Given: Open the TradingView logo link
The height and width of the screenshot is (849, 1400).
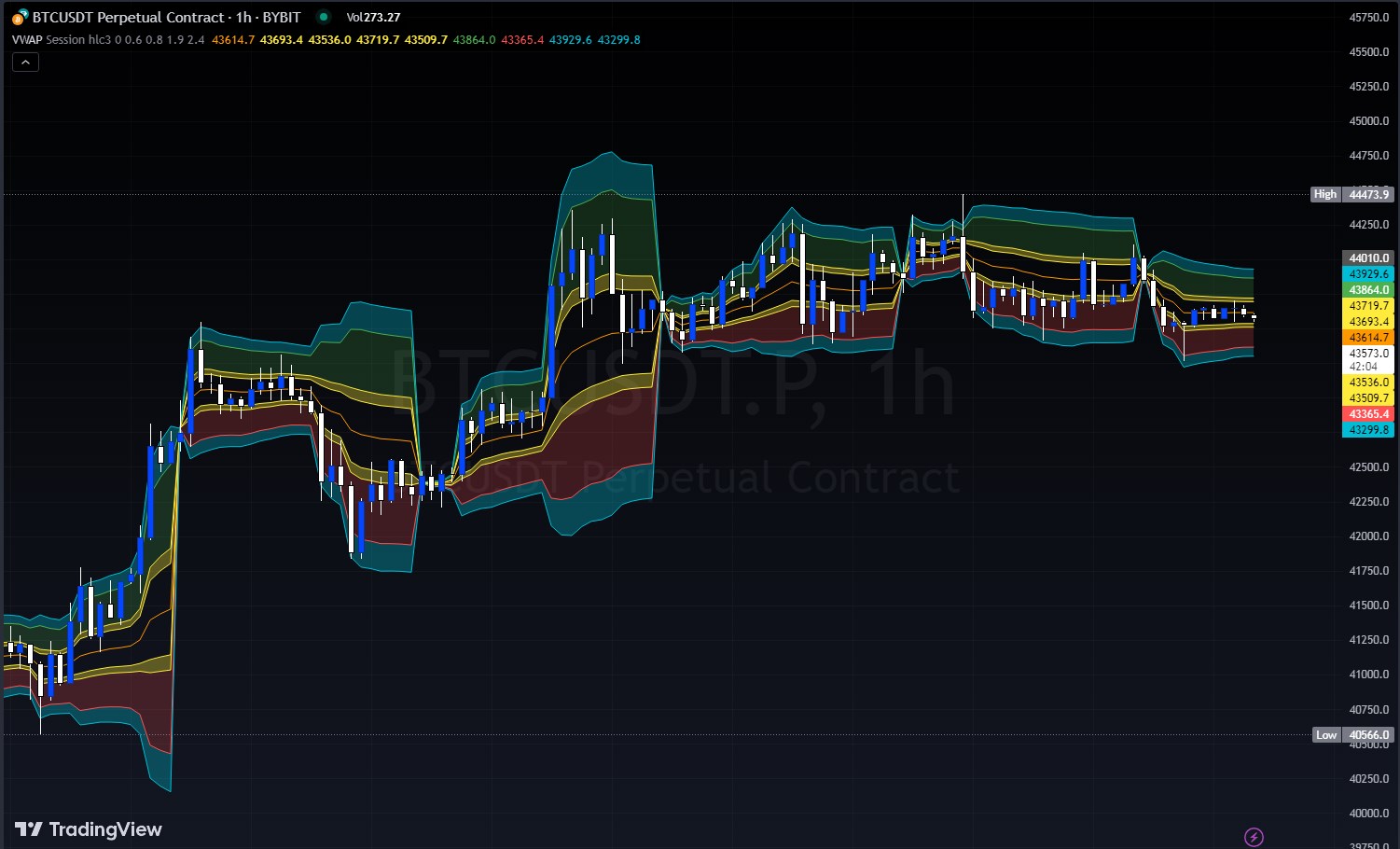Looking at the screenshot, I should [x=89, y=829].
